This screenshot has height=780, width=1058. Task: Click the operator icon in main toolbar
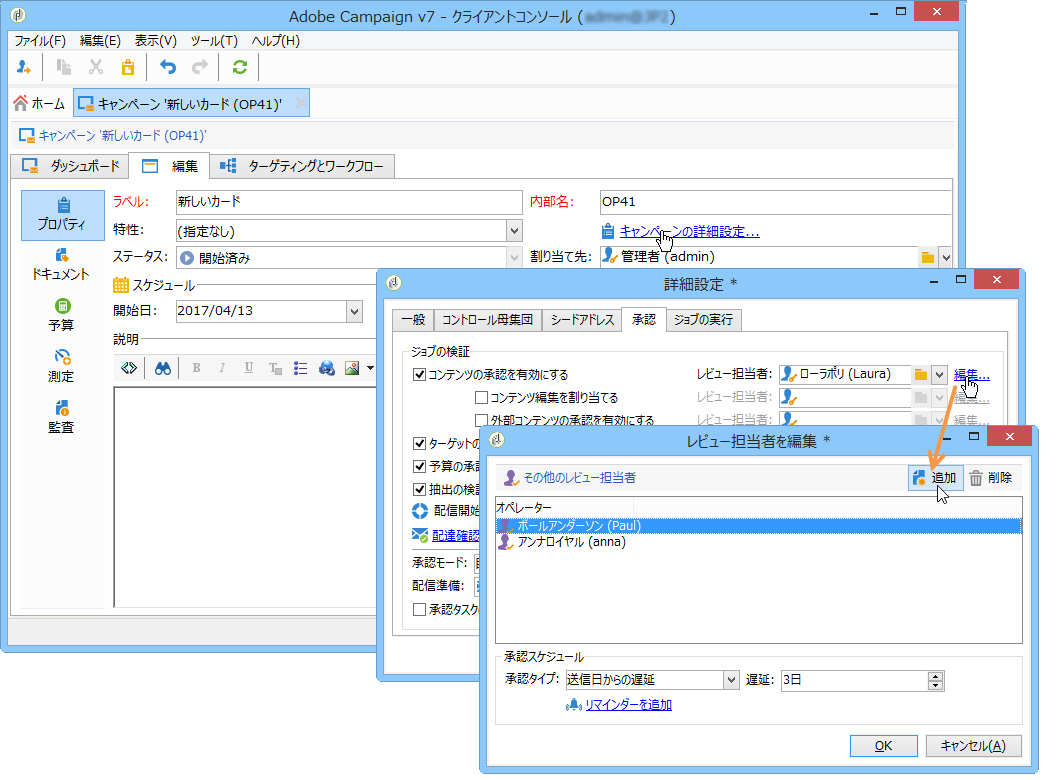pos(24,67)
